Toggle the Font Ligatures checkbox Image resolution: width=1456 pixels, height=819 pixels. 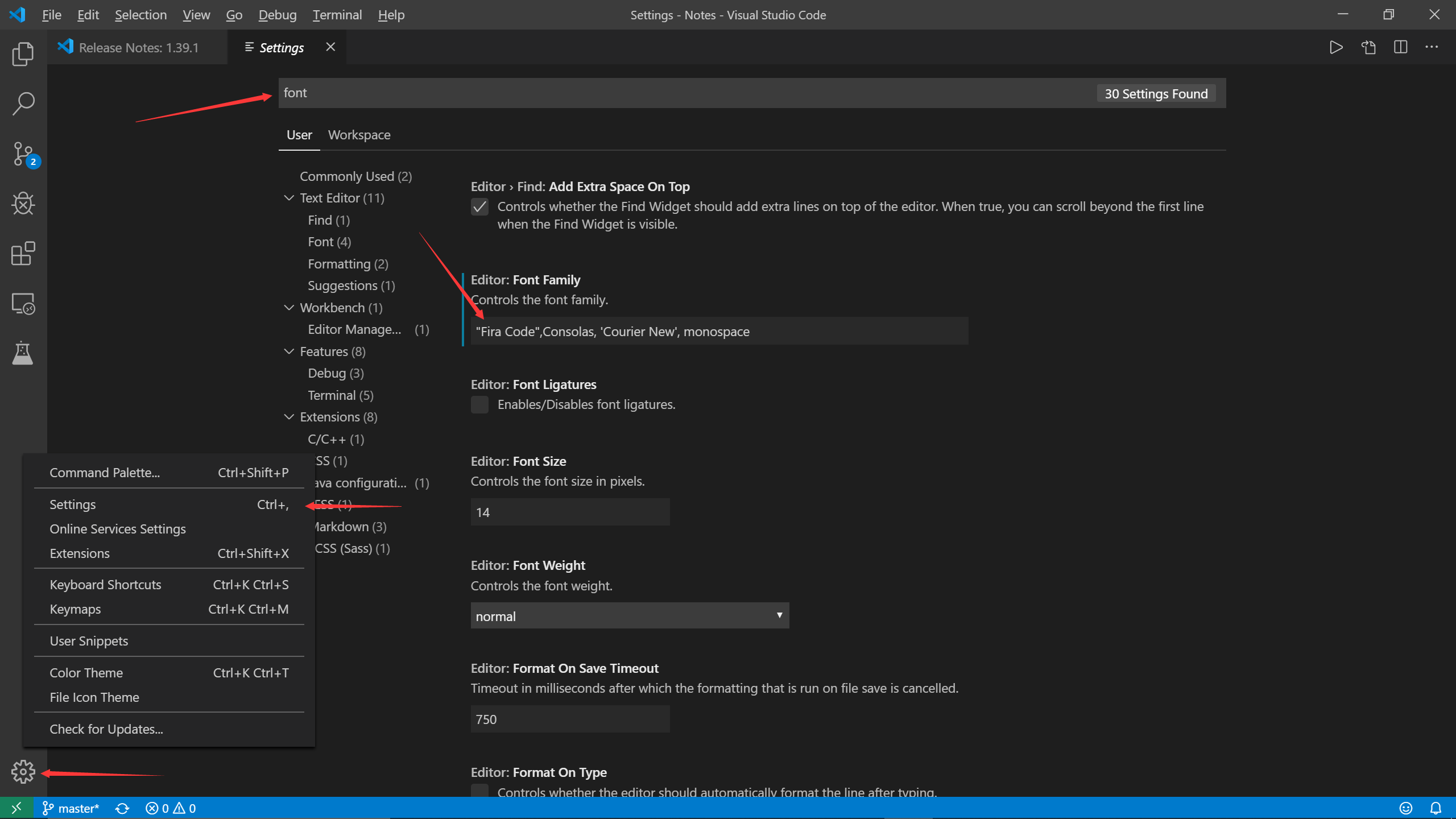480,404
